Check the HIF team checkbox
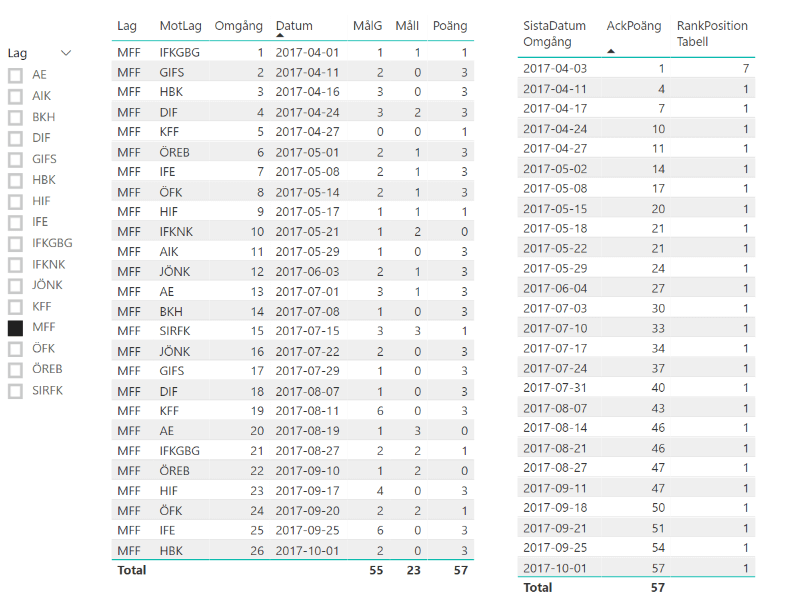Viewport: 790px width, 612px height. coord(16,201)
